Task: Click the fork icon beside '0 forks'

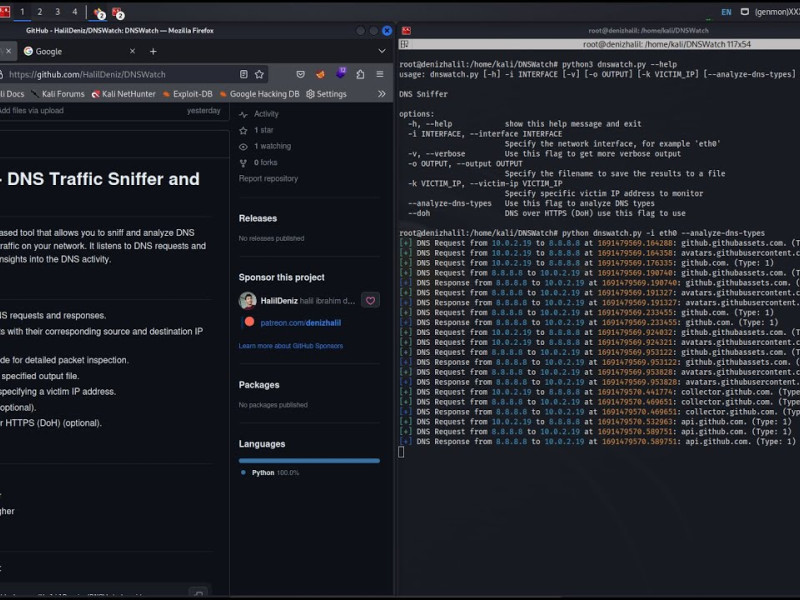Action: click(x=243, y=163)
